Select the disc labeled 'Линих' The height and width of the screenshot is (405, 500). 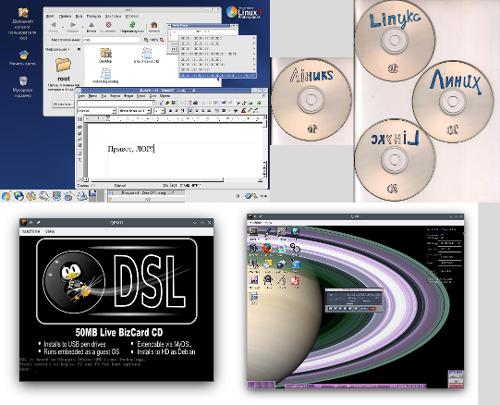[453, 101]
